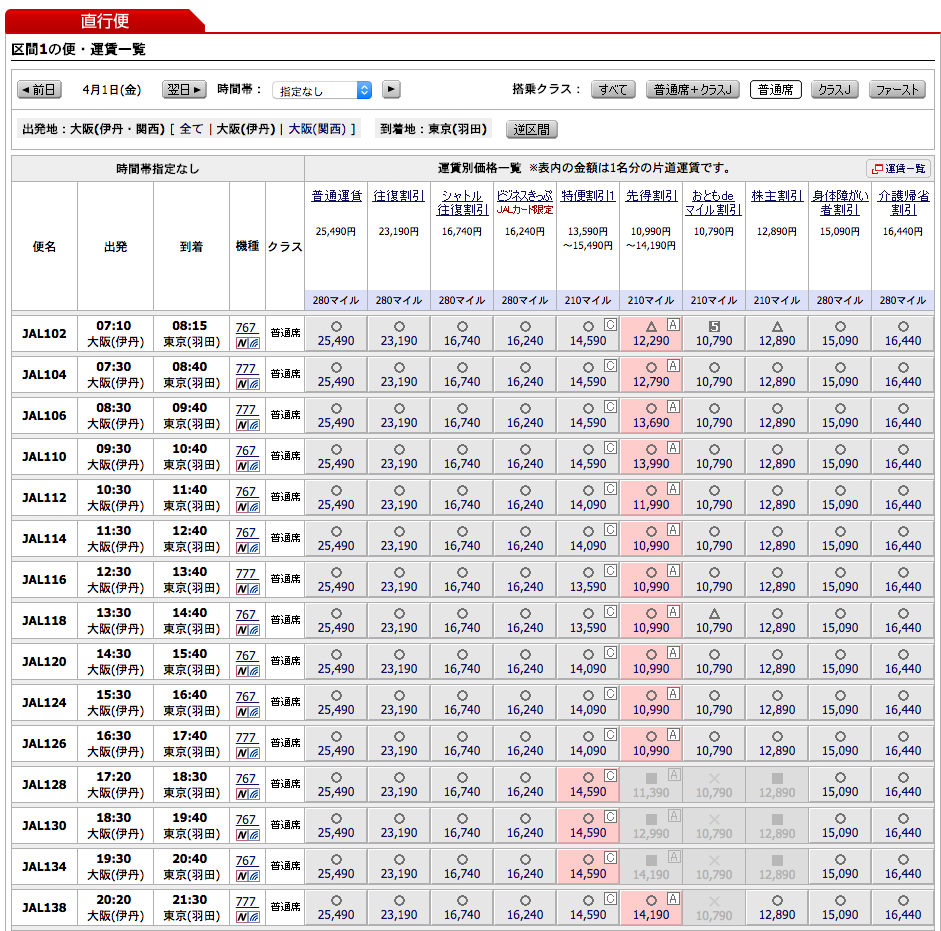Select クラスJ class filter

click(x=834, y=90)
